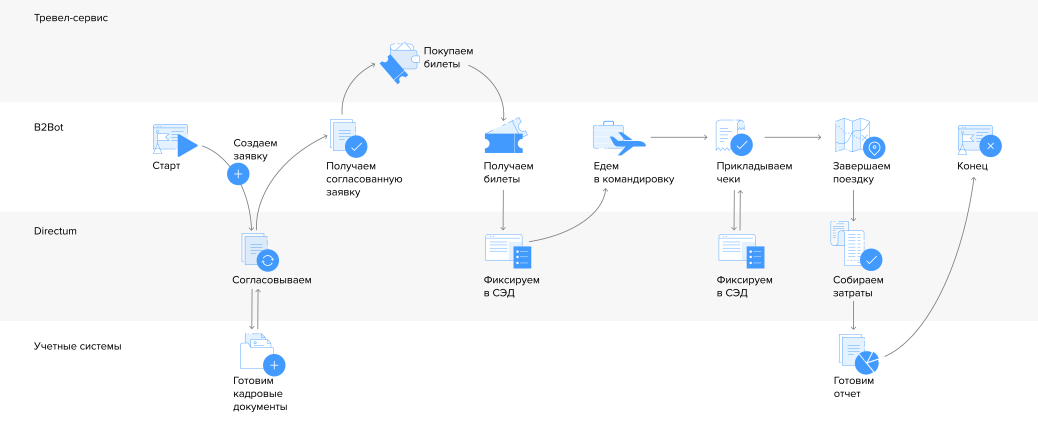Click the Получаем согласованную заявку checkmark icon
1038x435 pixels.
click(x=348, y=137)
